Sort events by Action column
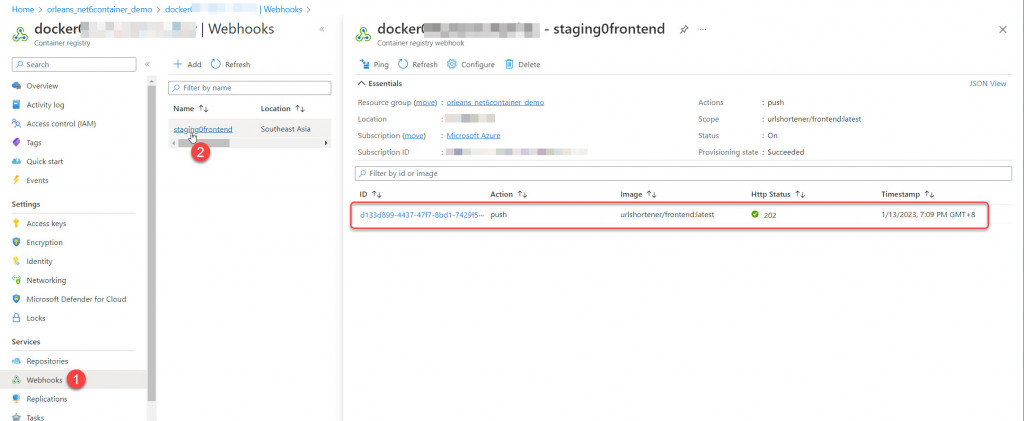Image resolution: width=1024 pixels, height=421 pixels. [509, 195]
